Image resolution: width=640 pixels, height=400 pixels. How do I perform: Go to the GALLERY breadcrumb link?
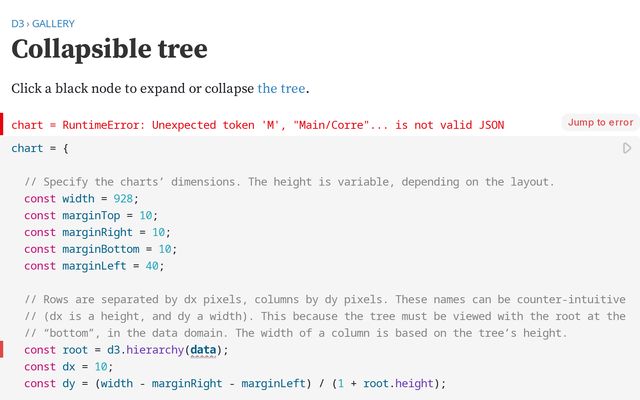coord(53,23)
